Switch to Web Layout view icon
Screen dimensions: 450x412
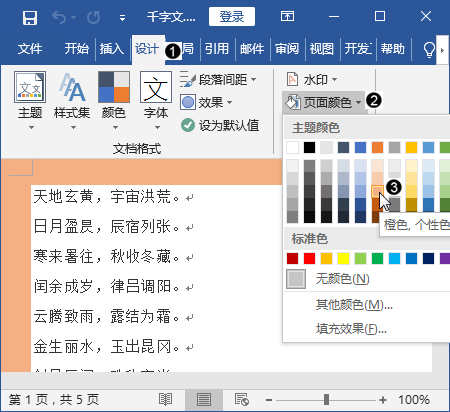[x=242, y=399]
